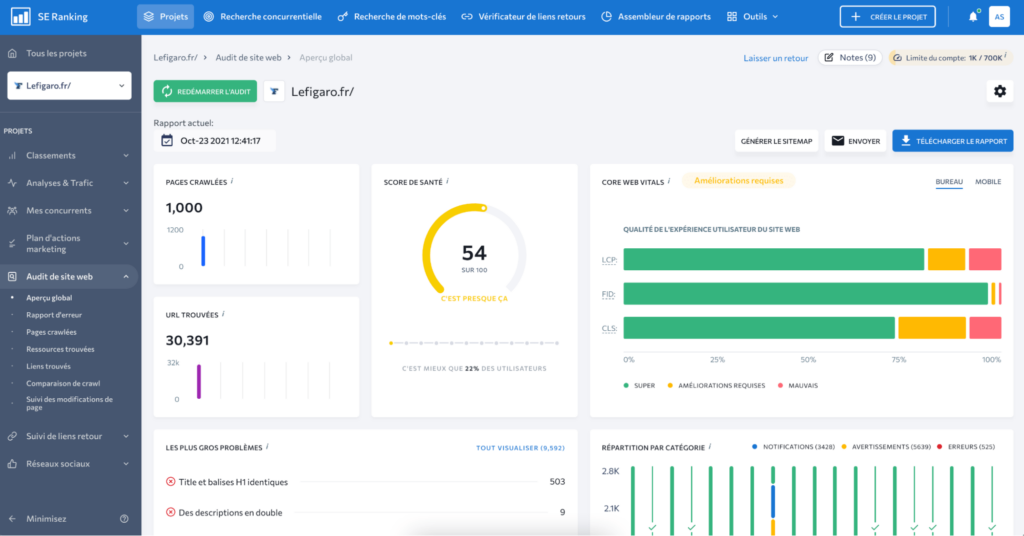1024x536 pixels.
Task: Collapse the Audit de site web chevron
Action: pos(126,276)
